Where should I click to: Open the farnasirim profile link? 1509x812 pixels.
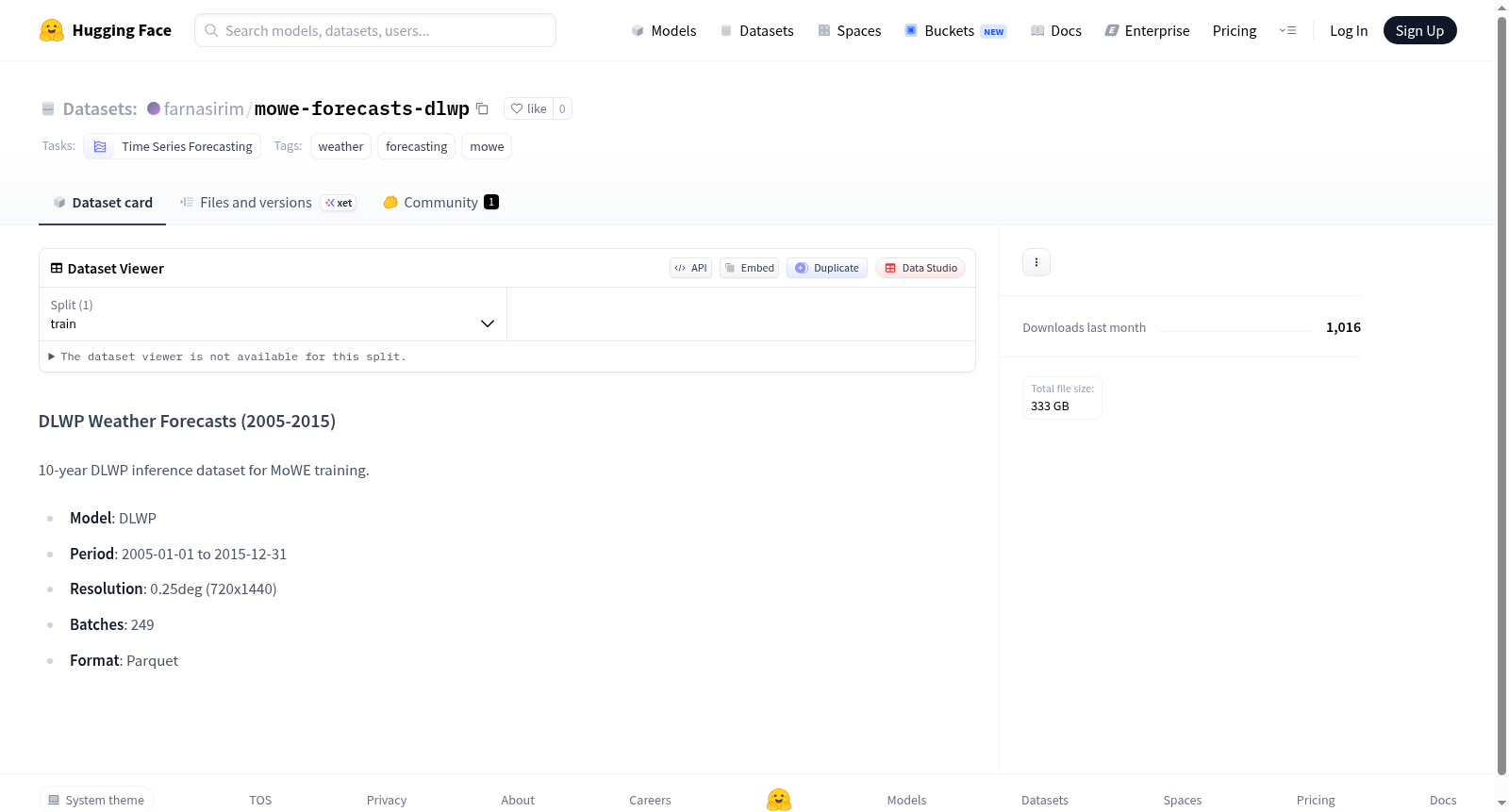pos(204,108)
